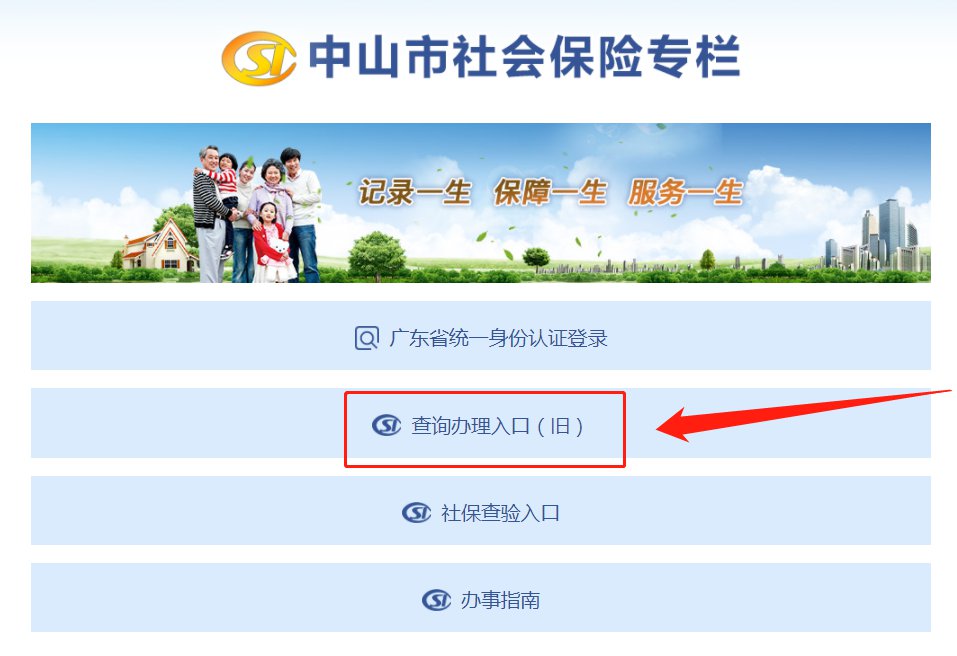Click empty left area of 办事指南 bar
957x656 pixels.
pyautogui.click(x=226, y=597)
